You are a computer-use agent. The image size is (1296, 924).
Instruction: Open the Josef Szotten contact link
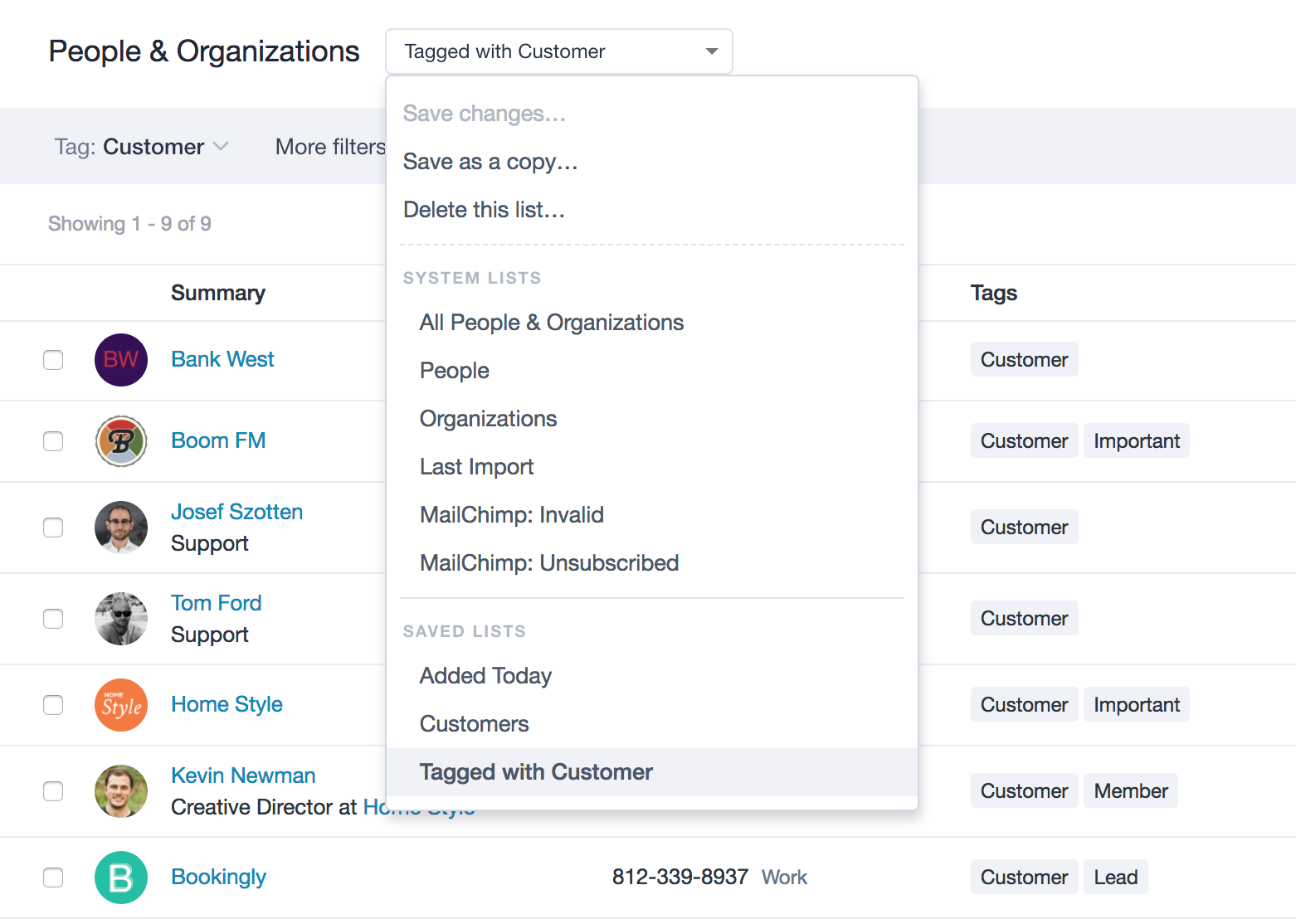click(236, 512)
